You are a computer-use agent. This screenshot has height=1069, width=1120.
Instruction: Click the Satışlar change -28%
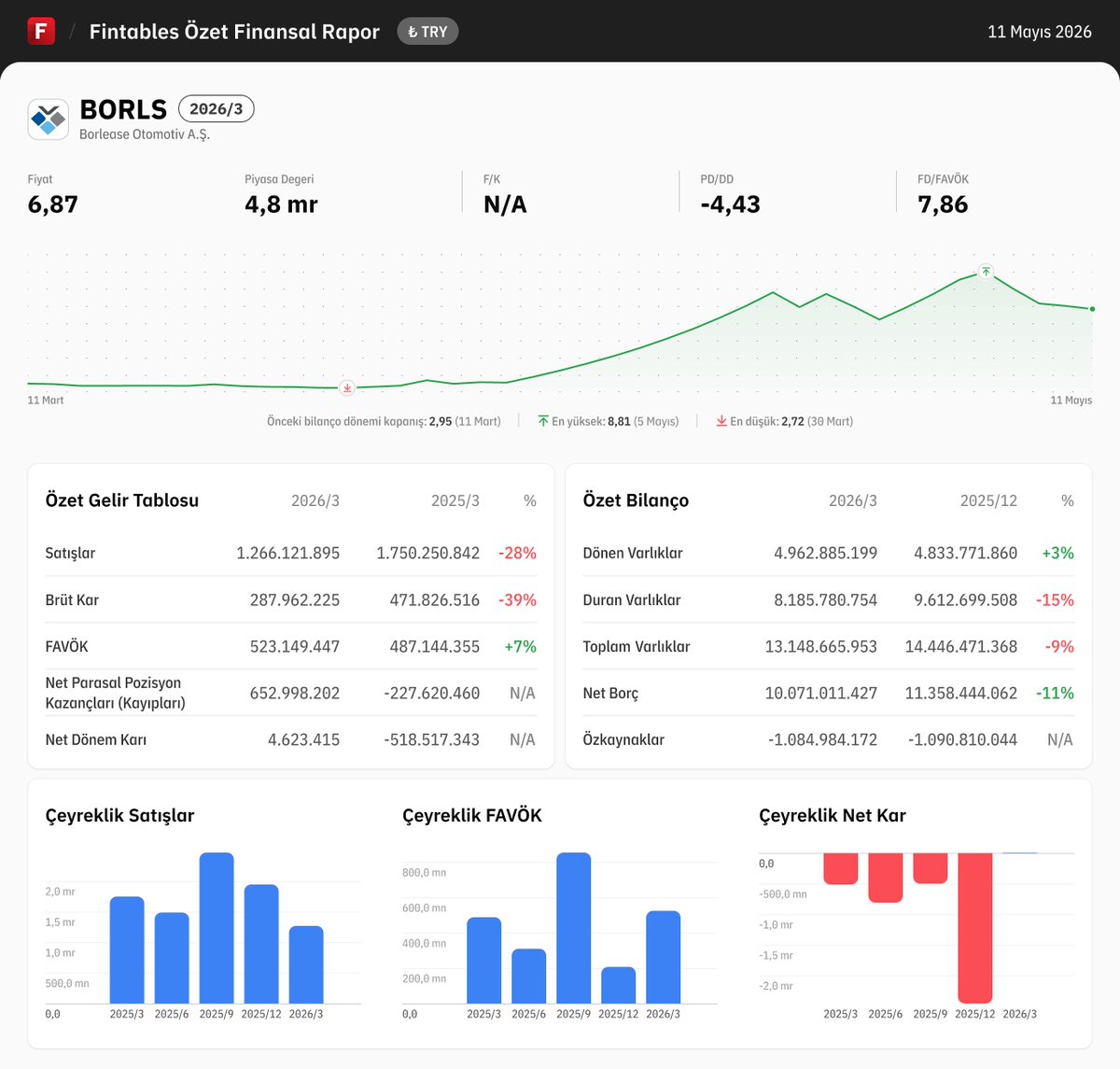(x=517, y=553)
